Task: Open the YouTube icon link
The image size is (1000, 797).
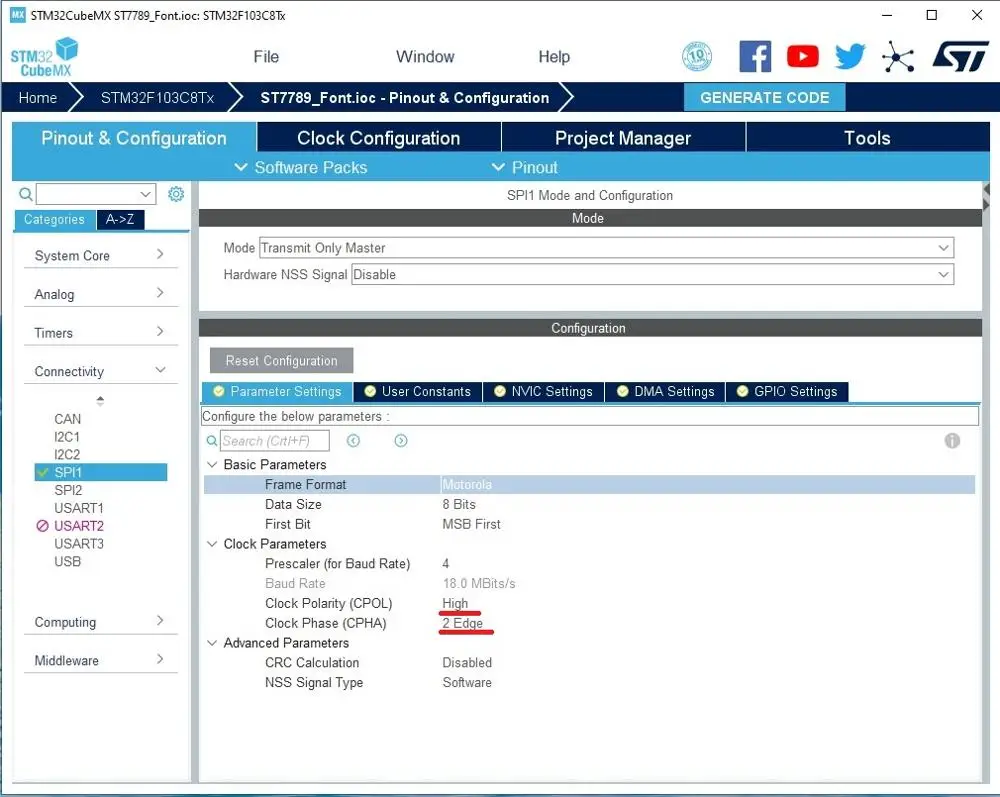Action: pyautogui.click(x=802, y=57)
